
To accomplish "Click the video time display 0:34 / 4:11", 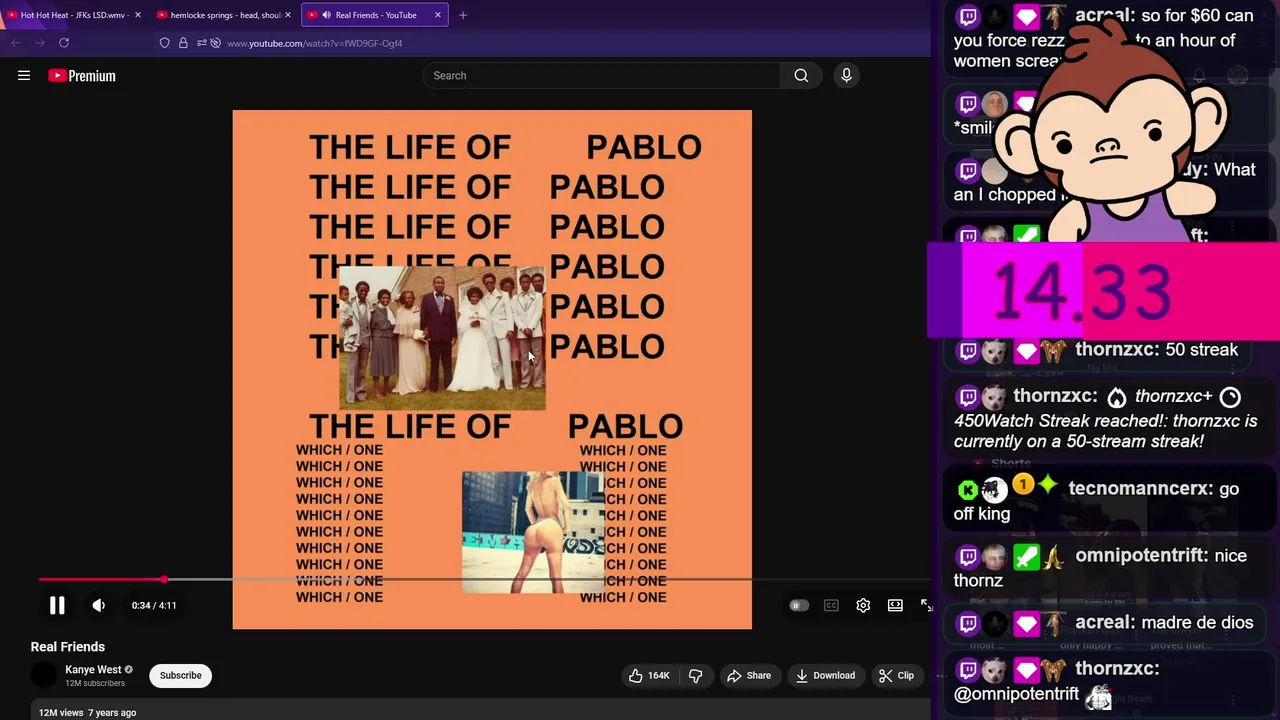I will tap(154, 605).
